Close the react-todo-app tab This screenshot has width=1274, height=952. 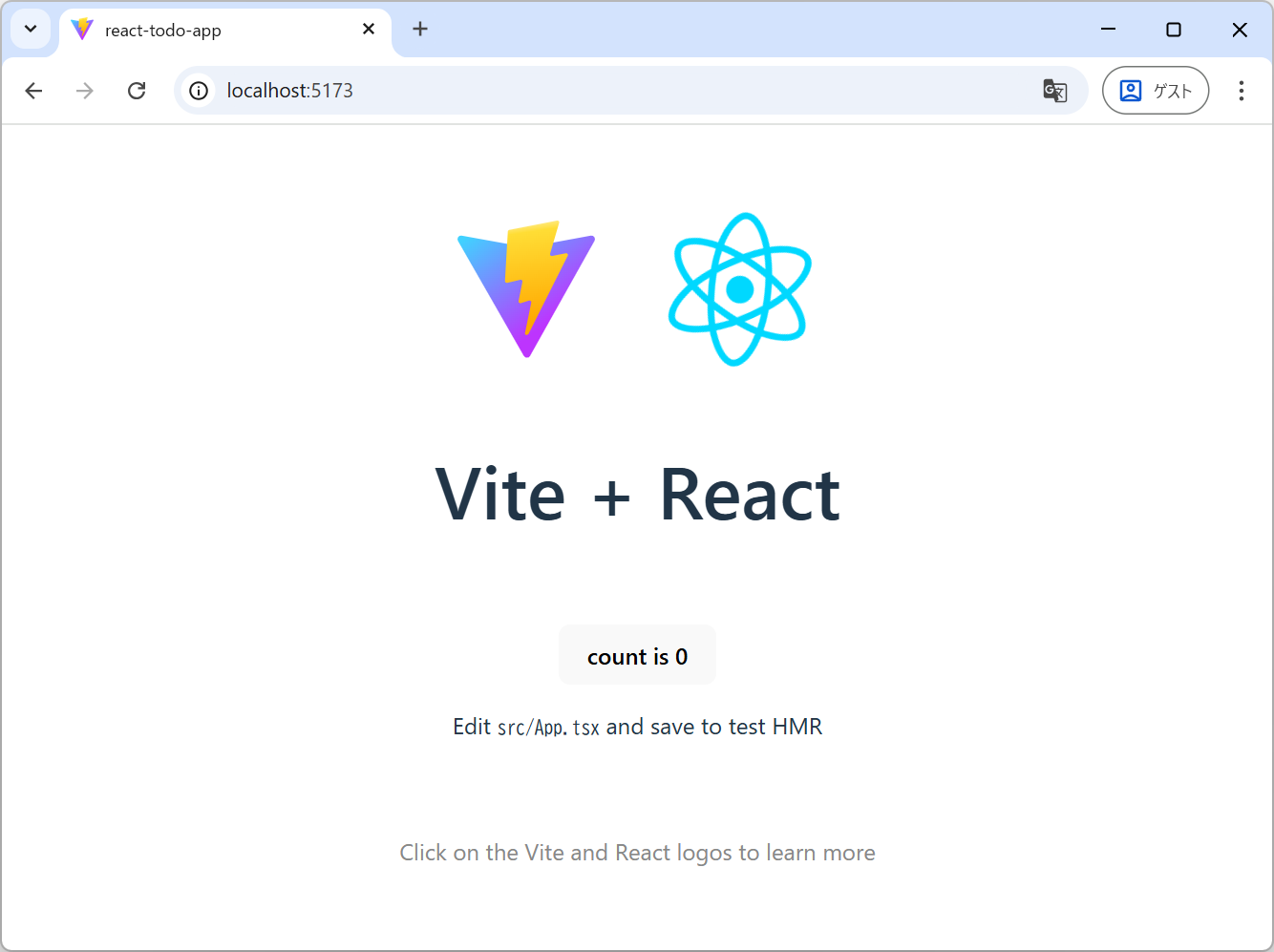tap(369, 30)
